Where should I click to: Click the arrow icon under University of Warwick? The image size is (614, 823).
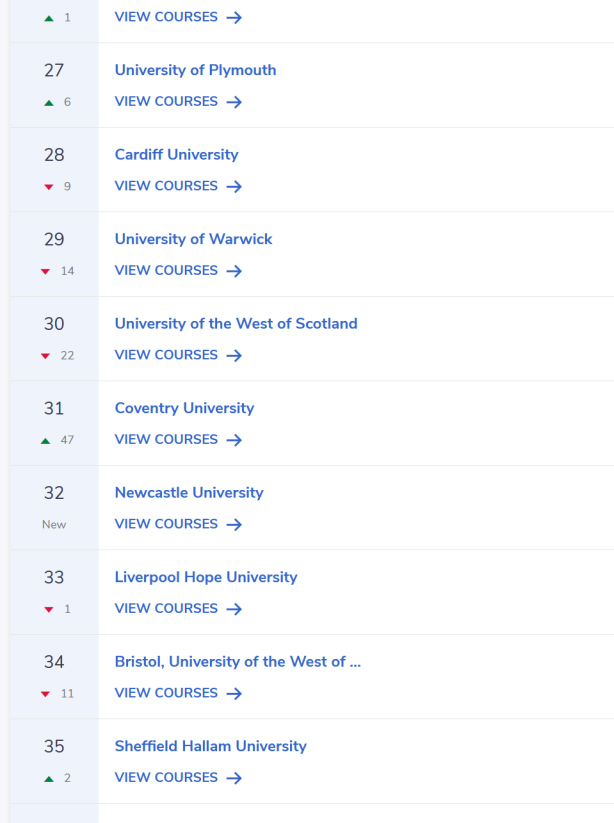pos(234,271)
